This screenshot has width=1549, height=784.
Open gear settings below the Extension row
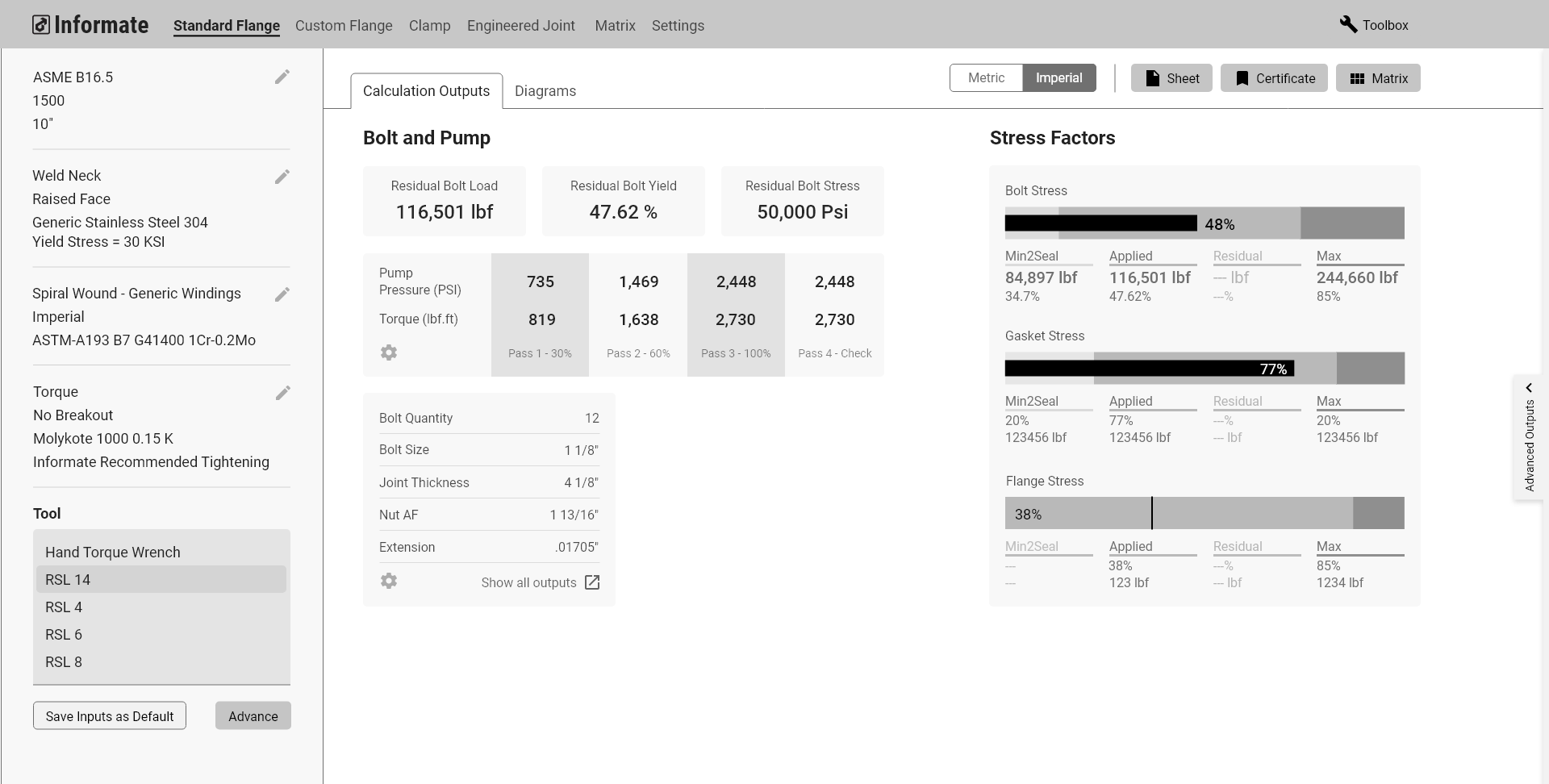[x=389, y=581]
